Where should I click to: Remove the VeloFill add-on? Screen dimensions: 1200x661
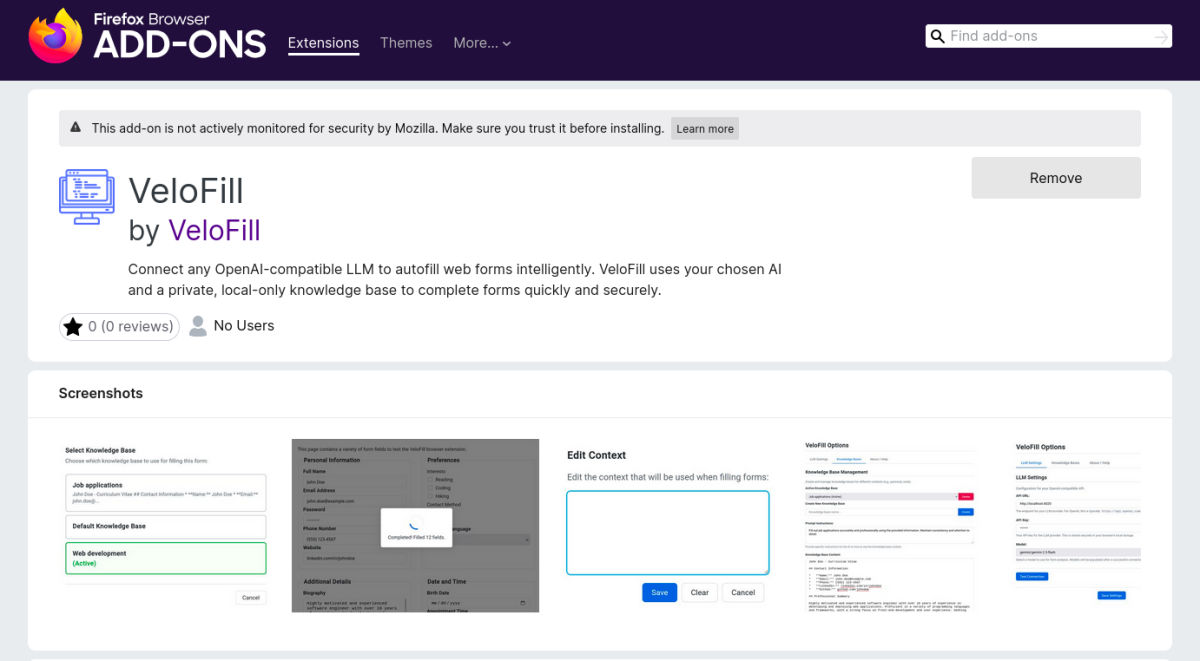pos(1056,178)
